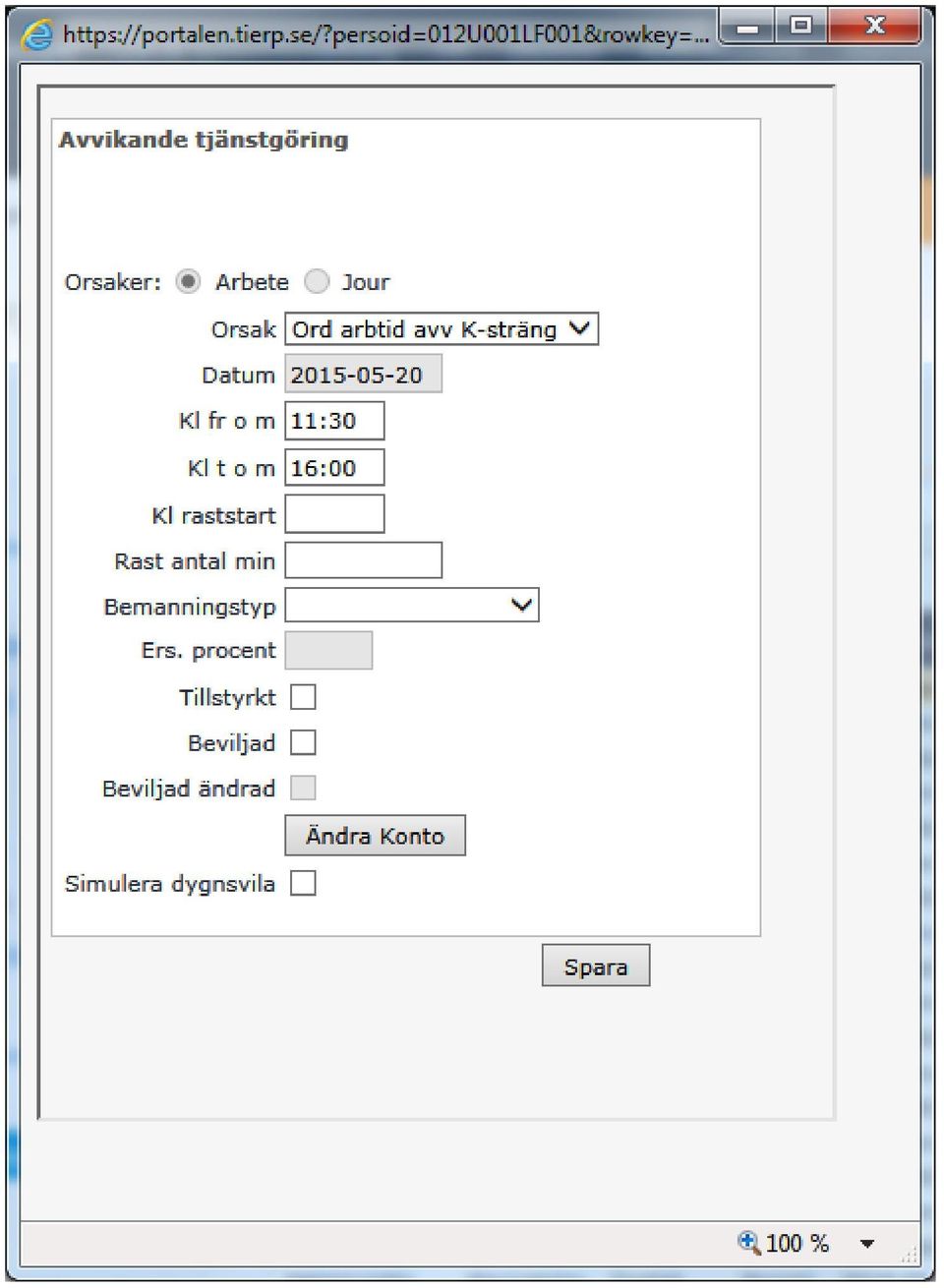Select the Arbete radio button
The height and width of the screenshot is (1288, 944).
[x=188, y=282]
